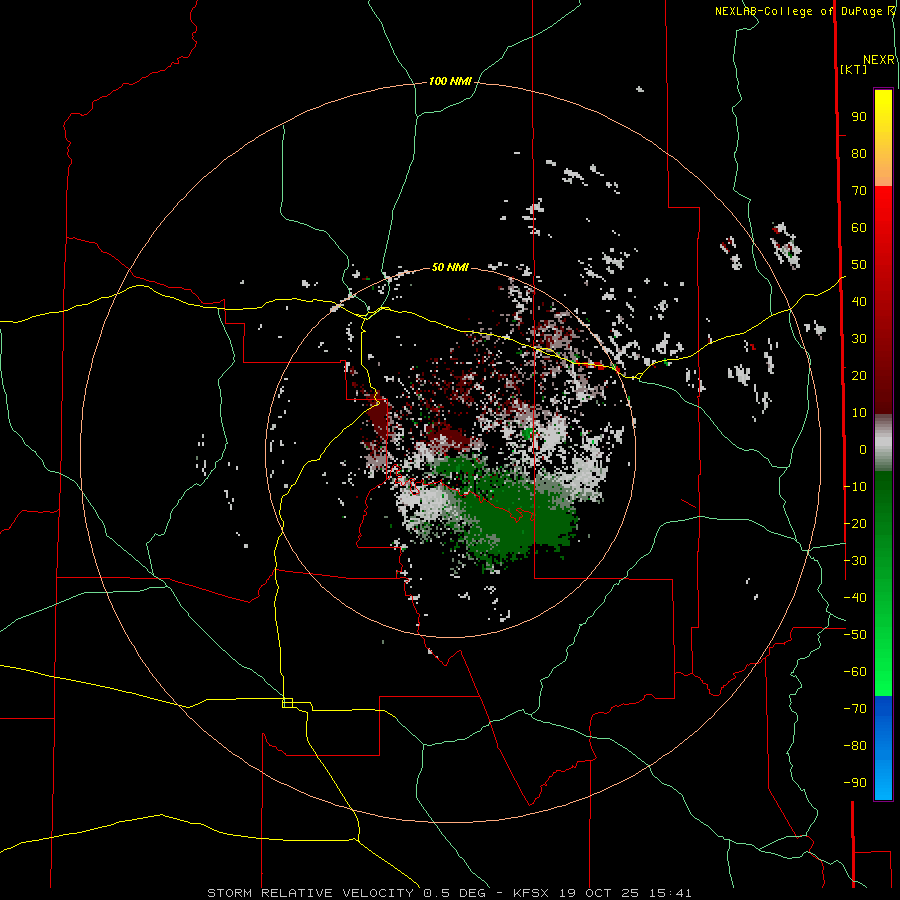The height and width of the screenshot is (900, 900).
Task: Click the -40 value on velocity scale
Action: point(855,598)
